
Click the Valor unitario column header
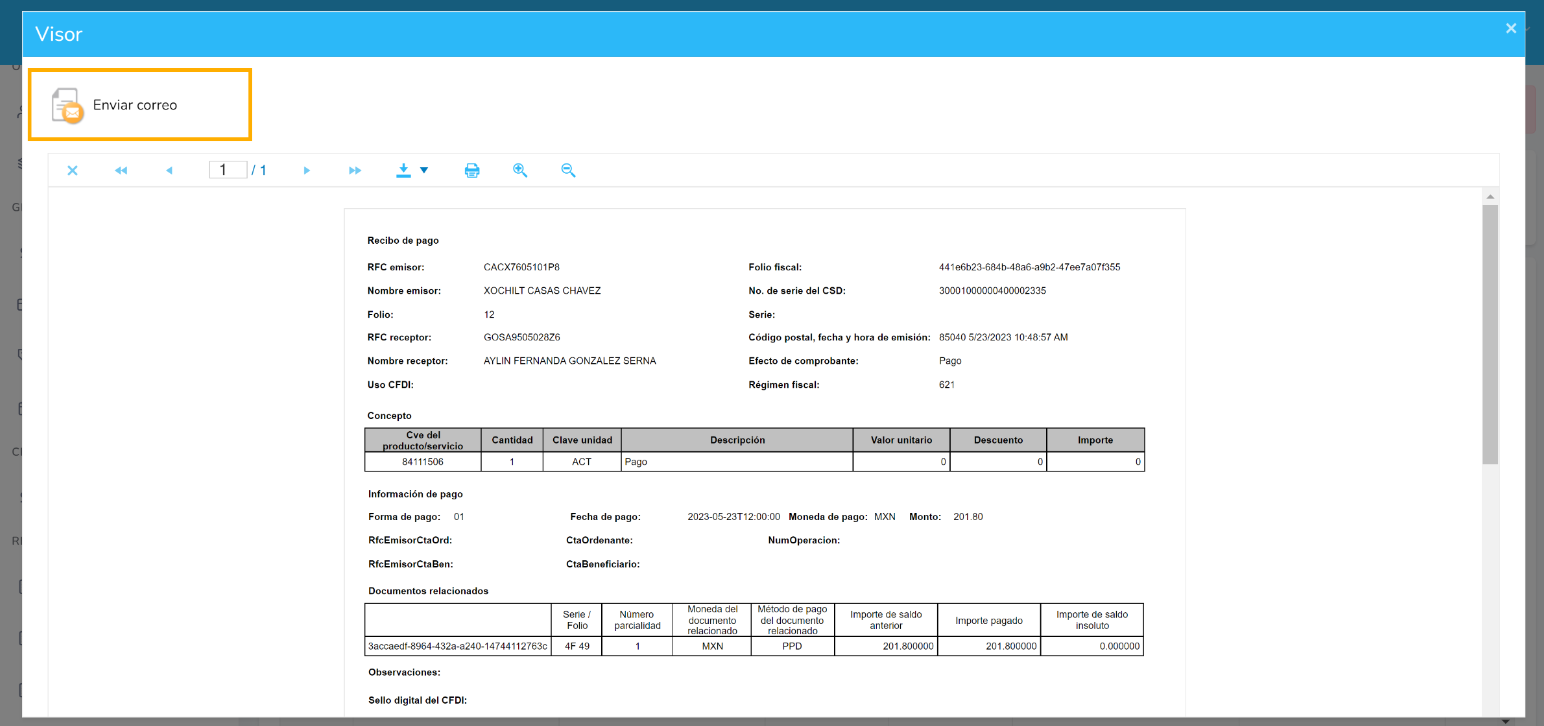coord(901,440)
